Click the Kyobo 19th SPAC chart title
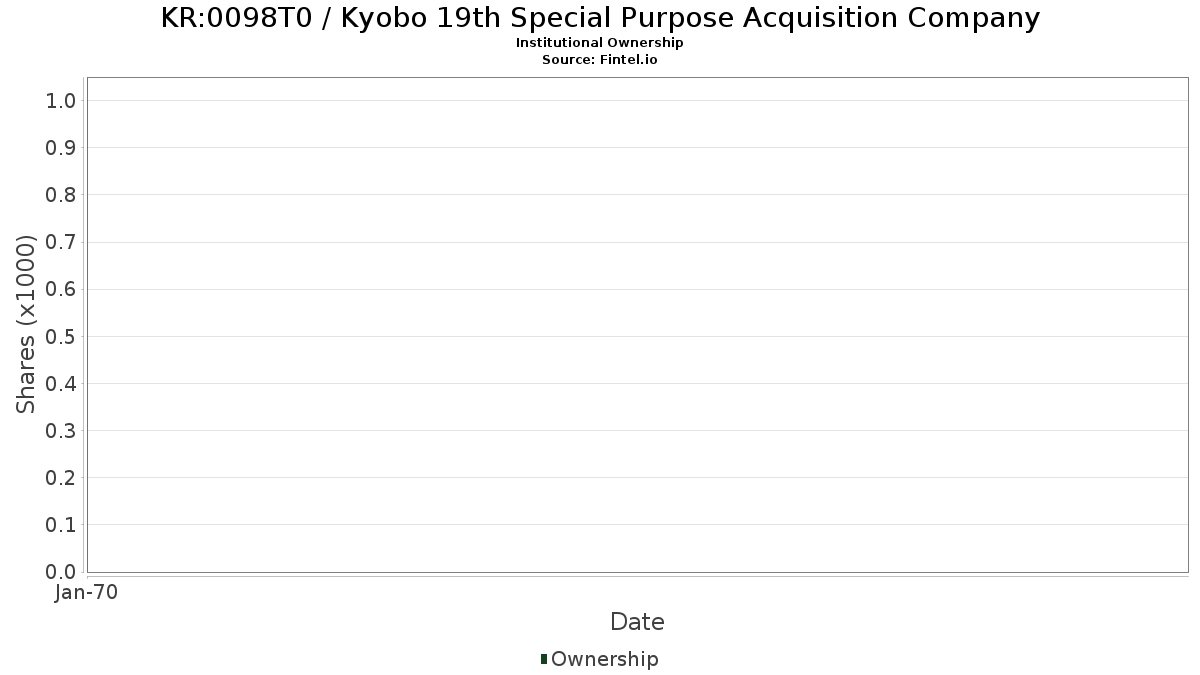Image resolution: width=1200 pixels, height=675 pixels. 600,18
